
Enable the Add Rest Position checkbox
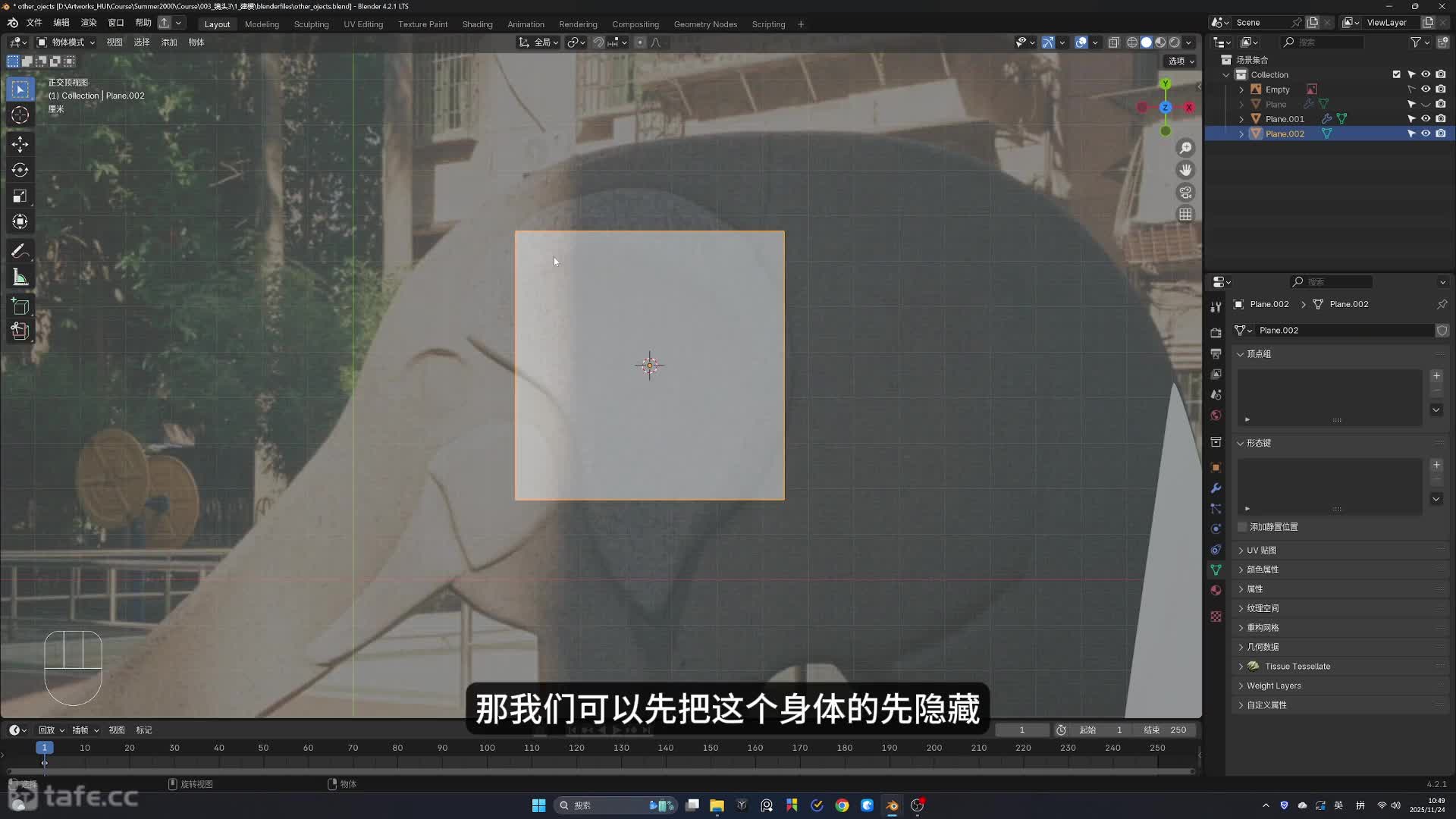click(x=1242, y=527)
